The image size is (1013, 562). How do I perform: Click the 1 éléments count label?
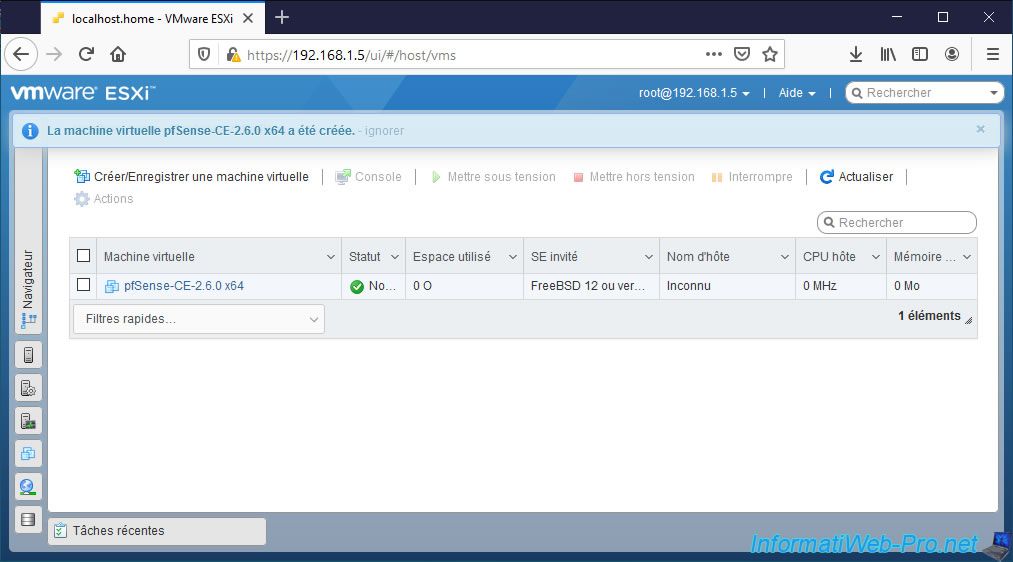click(x=929, y=316)
